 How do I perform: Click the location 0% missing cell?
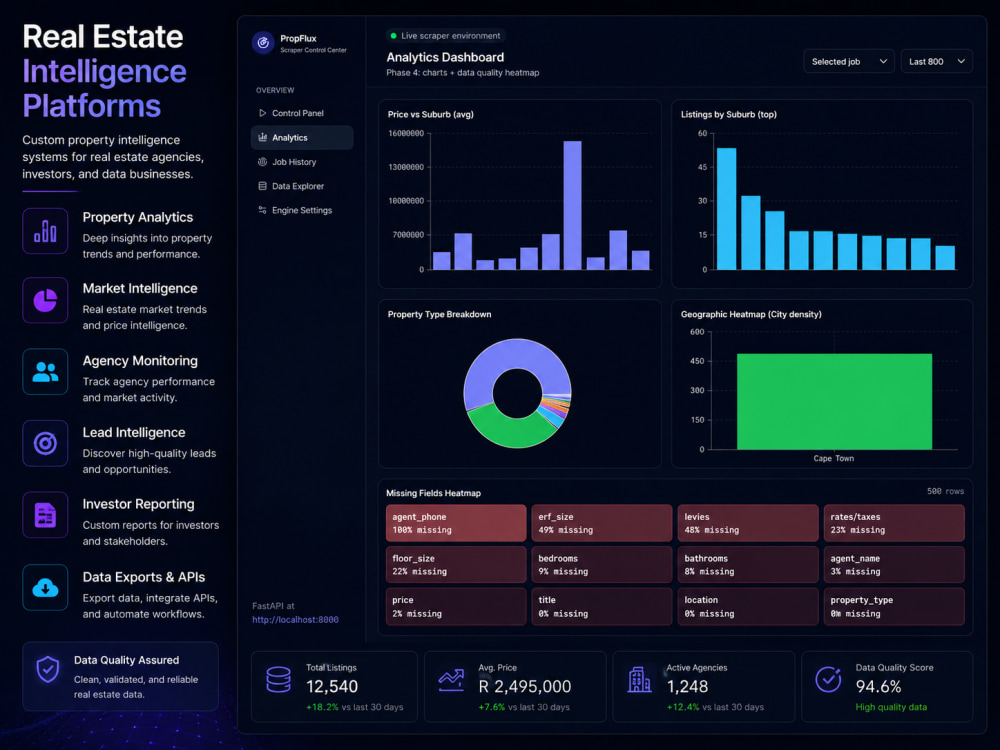pos(747,607)
